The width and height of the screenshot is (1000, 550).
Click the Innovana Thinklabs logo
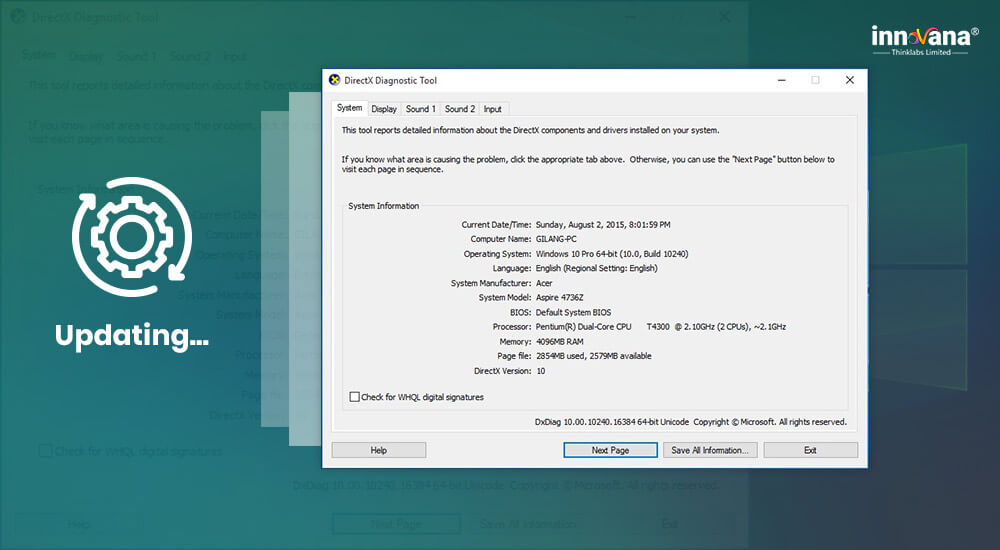pyautogui.click(x=924, y=40)
